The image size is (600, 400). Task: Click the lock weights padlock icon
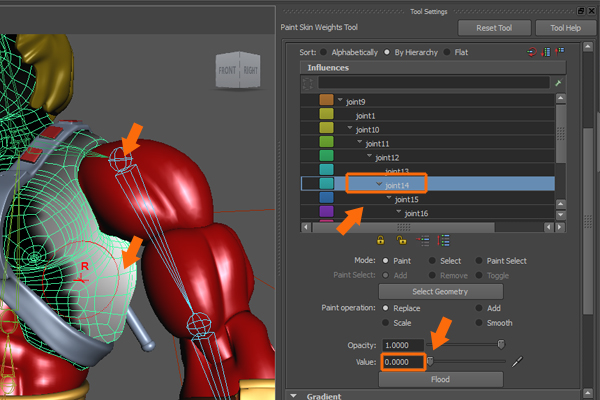click(381, 241)
